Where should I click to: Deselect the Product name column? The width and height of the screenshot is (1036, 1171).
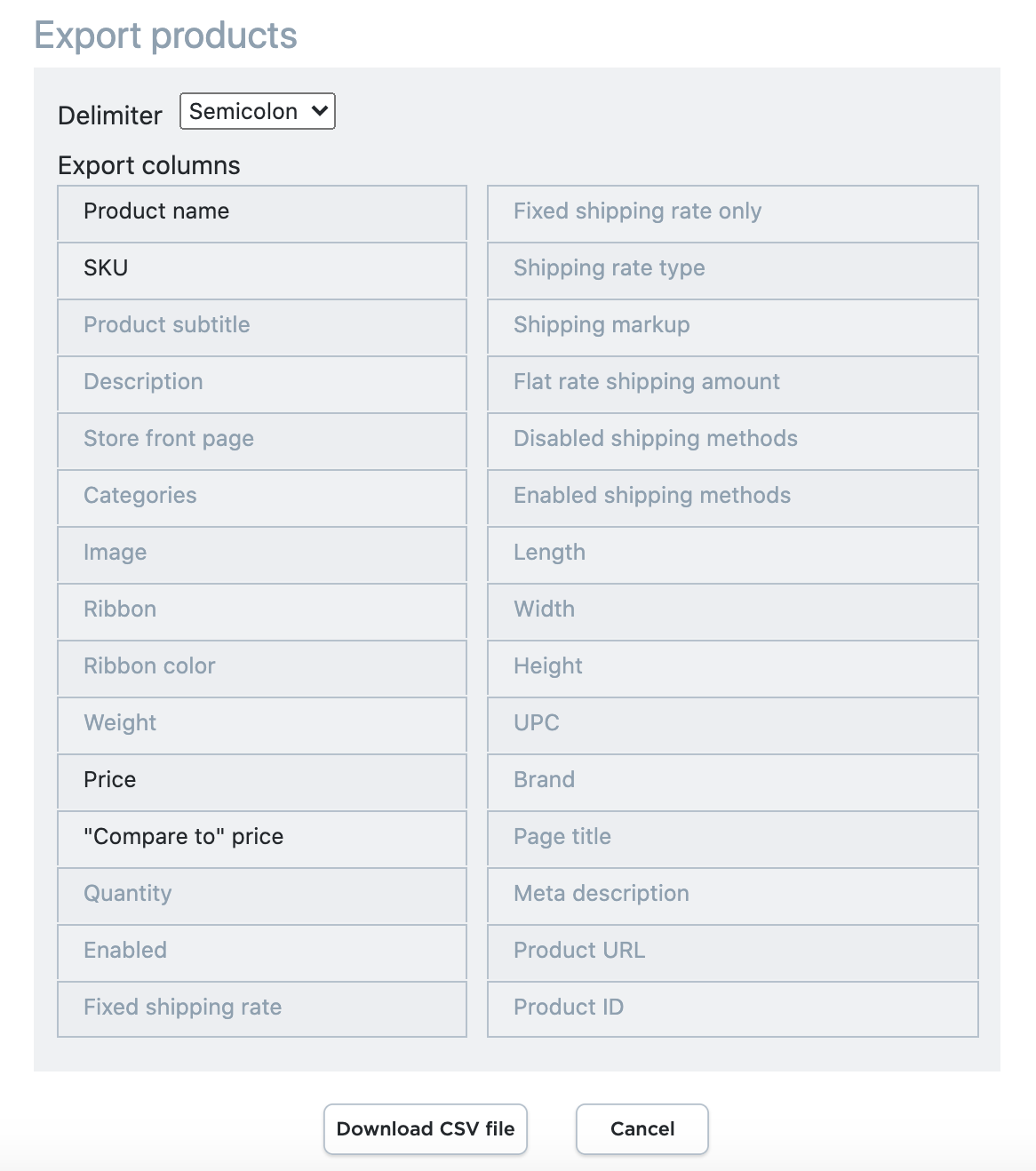(x=262, y=212)
